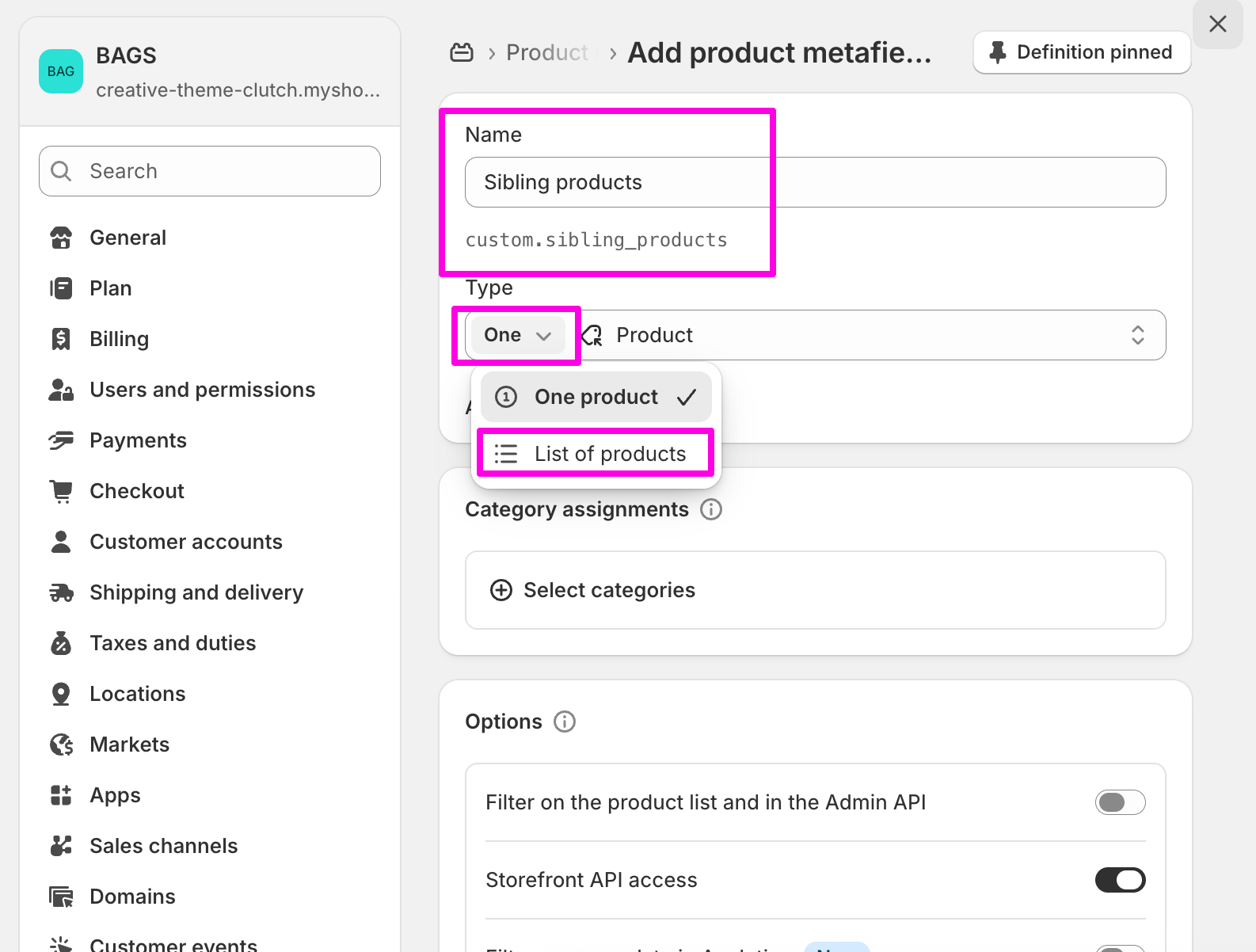Select the 'One product' menu option
The image size is (1256, 952).
(596, 397)
